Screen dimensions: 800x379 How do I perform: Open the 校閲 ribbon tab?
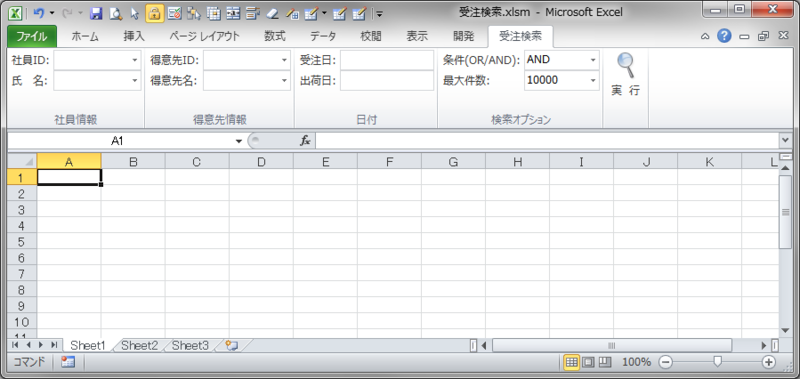[x=371, y=36]
